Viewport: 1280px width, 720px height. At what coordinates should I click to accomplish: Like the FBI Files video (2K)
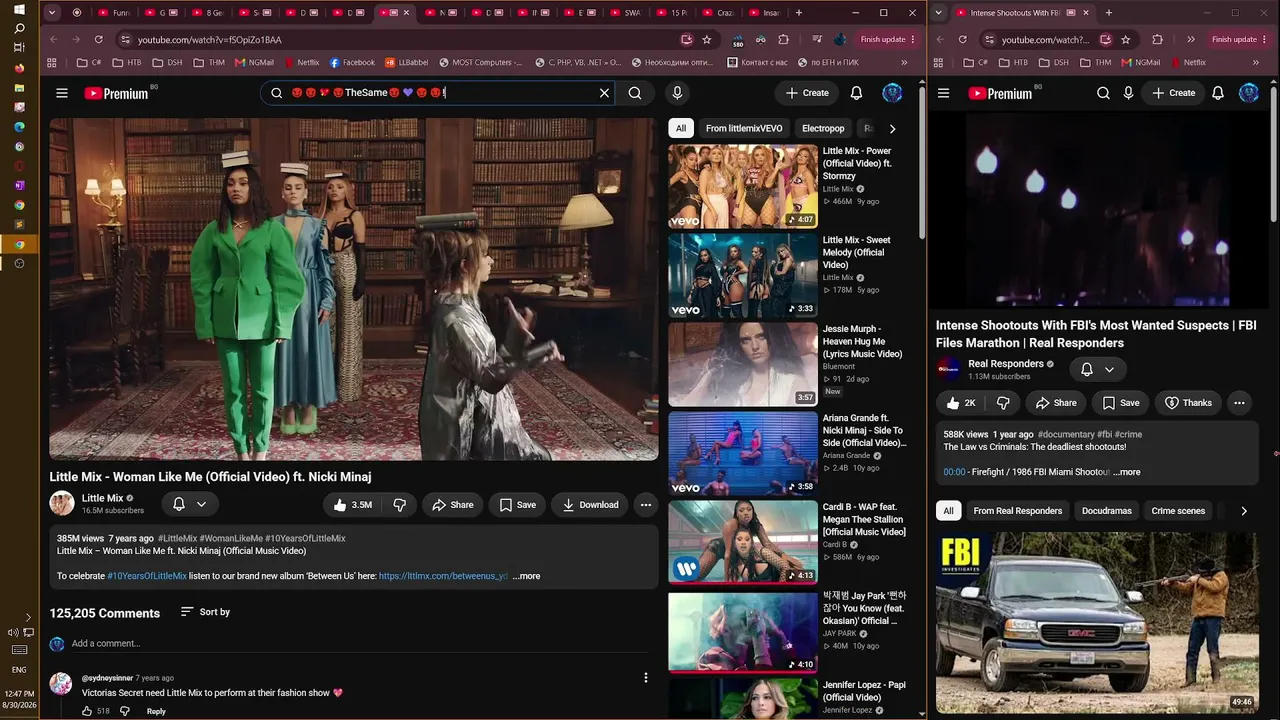961,403
